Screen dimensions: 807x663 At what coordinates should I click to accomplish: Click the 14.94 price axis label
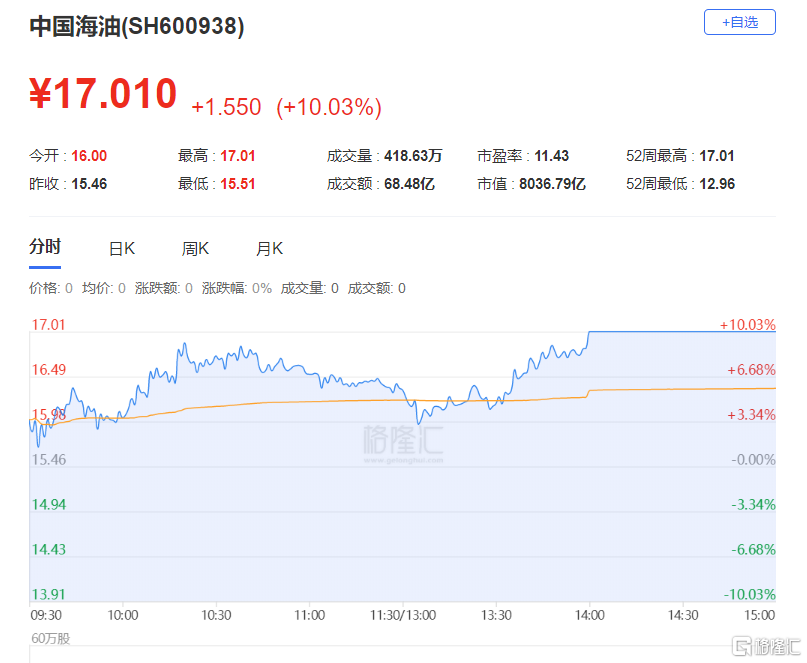[x=49, y=504]
